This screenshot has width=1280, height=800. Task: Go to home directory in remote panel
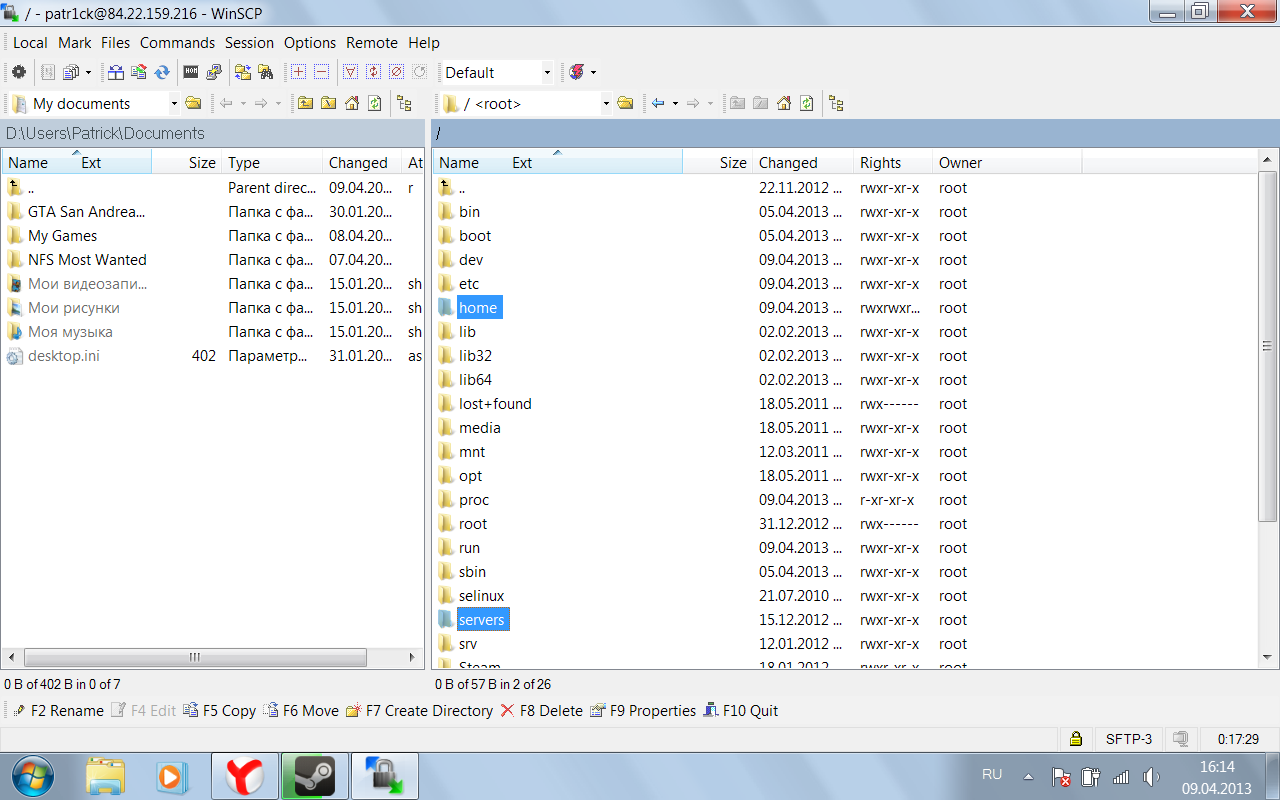point(784,103)
